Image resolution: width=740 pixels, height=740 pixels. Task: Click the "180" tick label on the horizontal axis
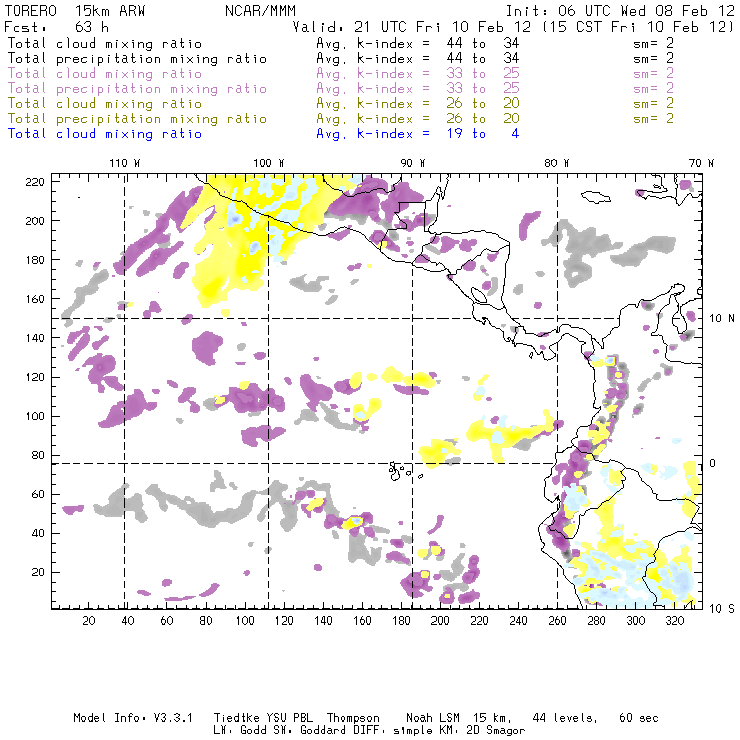401,621
